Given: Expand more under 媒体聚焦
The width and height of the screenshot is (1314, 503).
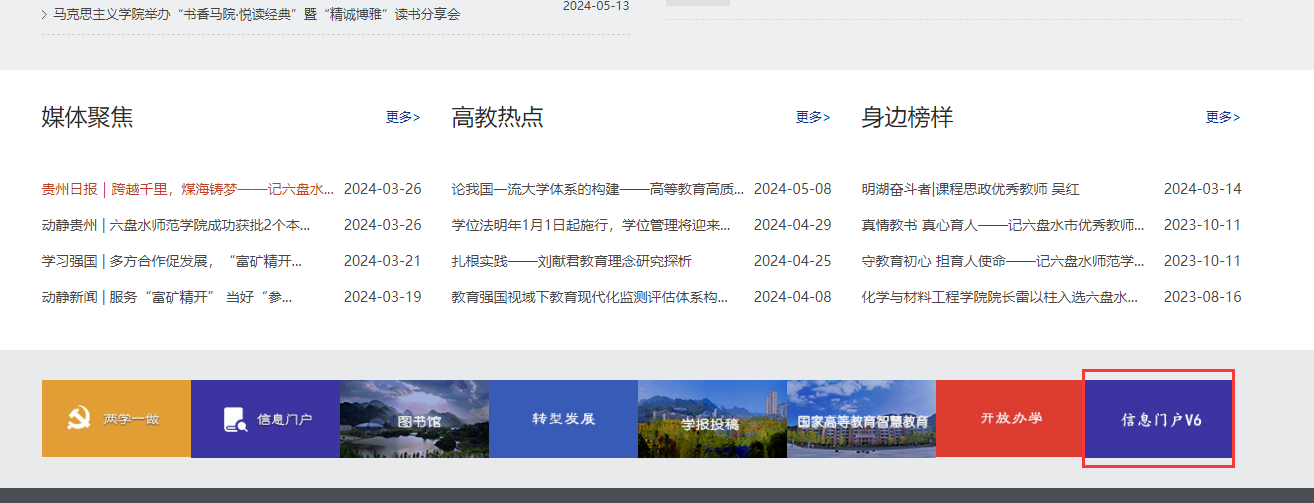Looking at the screenshot, I should (403, 117).
